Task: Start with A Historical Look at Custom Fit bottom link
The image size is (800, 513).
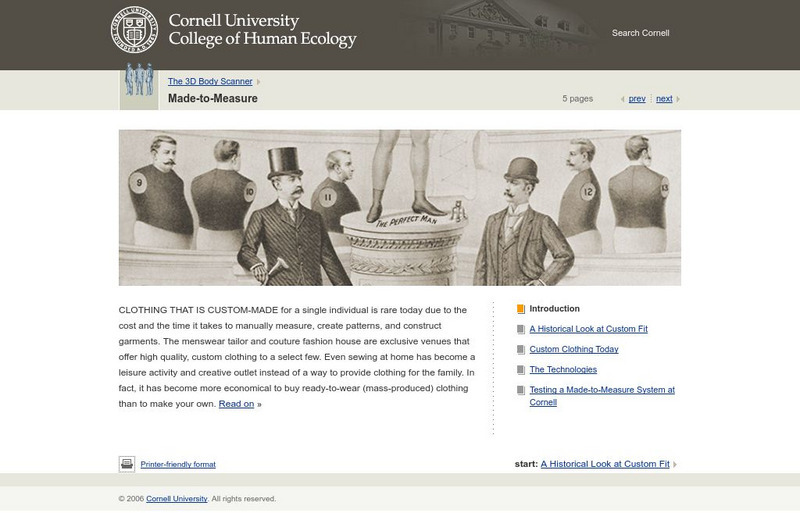Action: (605, 463)
